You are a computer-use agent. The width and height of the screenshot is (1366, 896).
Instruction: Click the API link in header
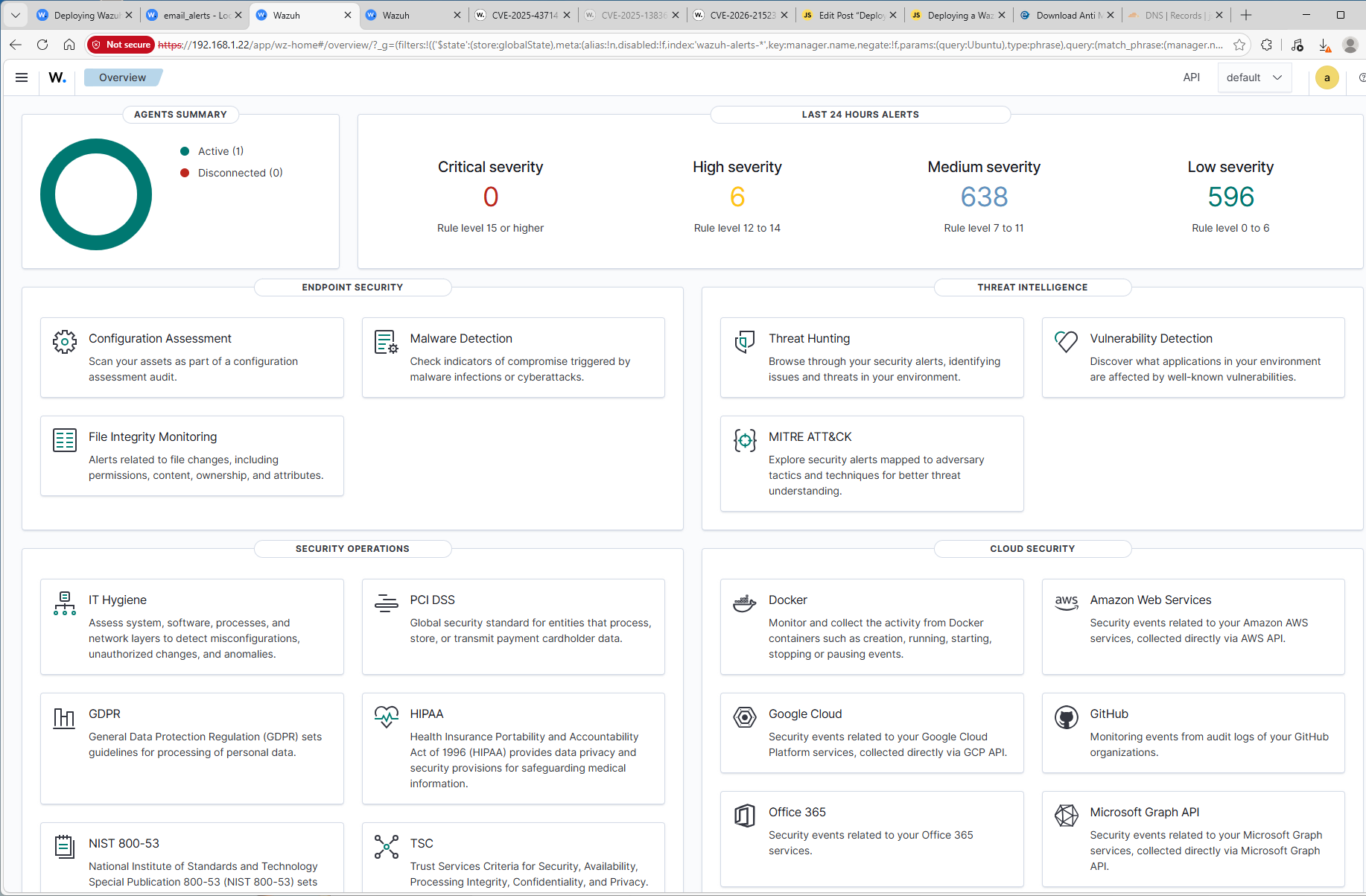pos(1192,77)
